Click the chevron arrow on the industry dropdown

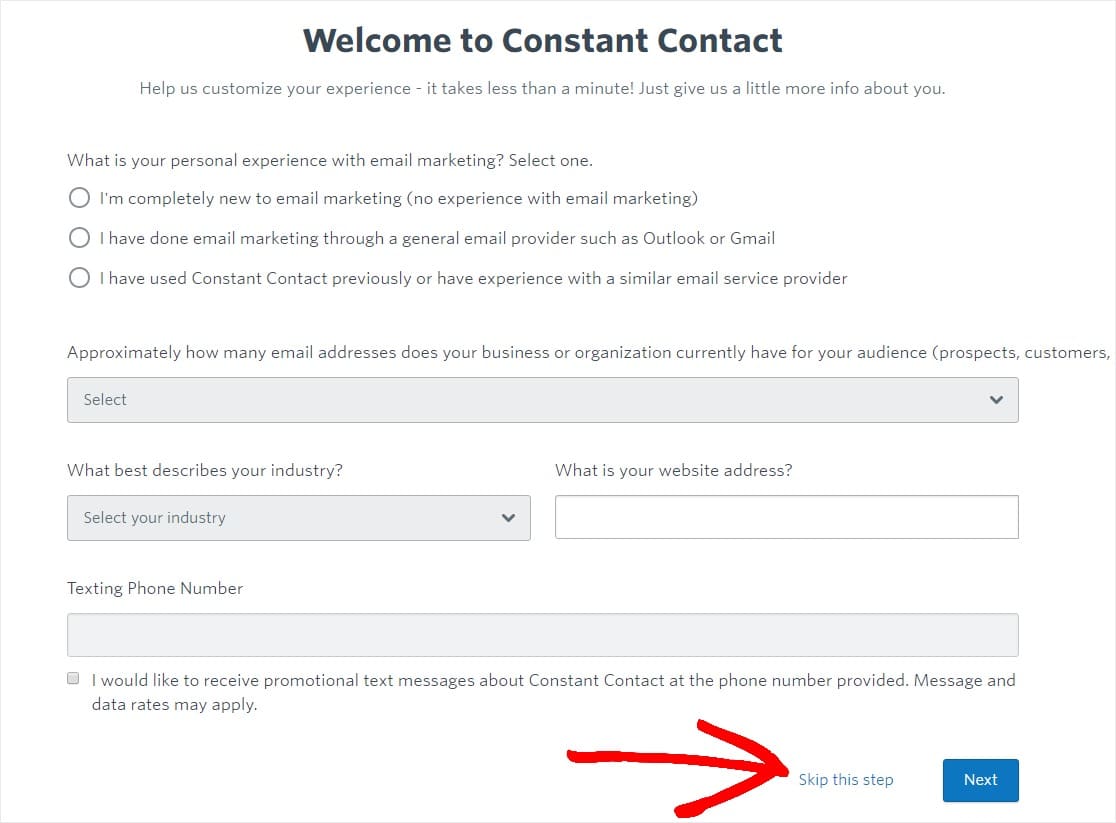coord(508,518)
